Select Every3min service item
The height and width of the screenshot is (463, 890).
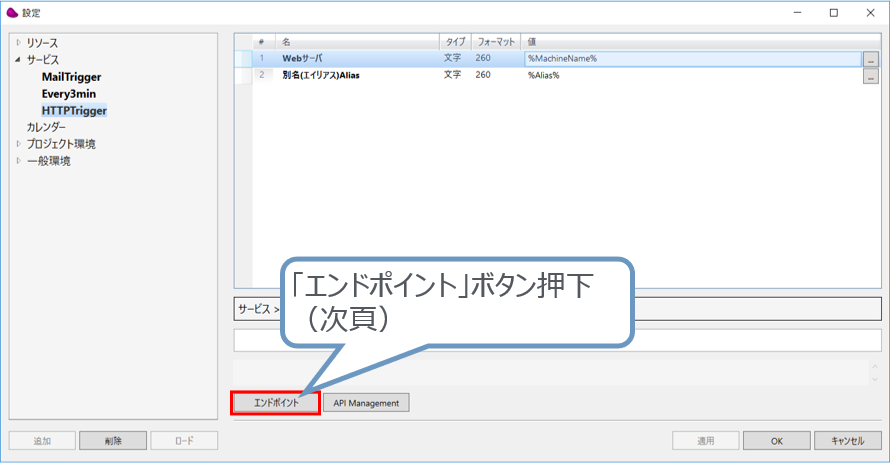69,94
